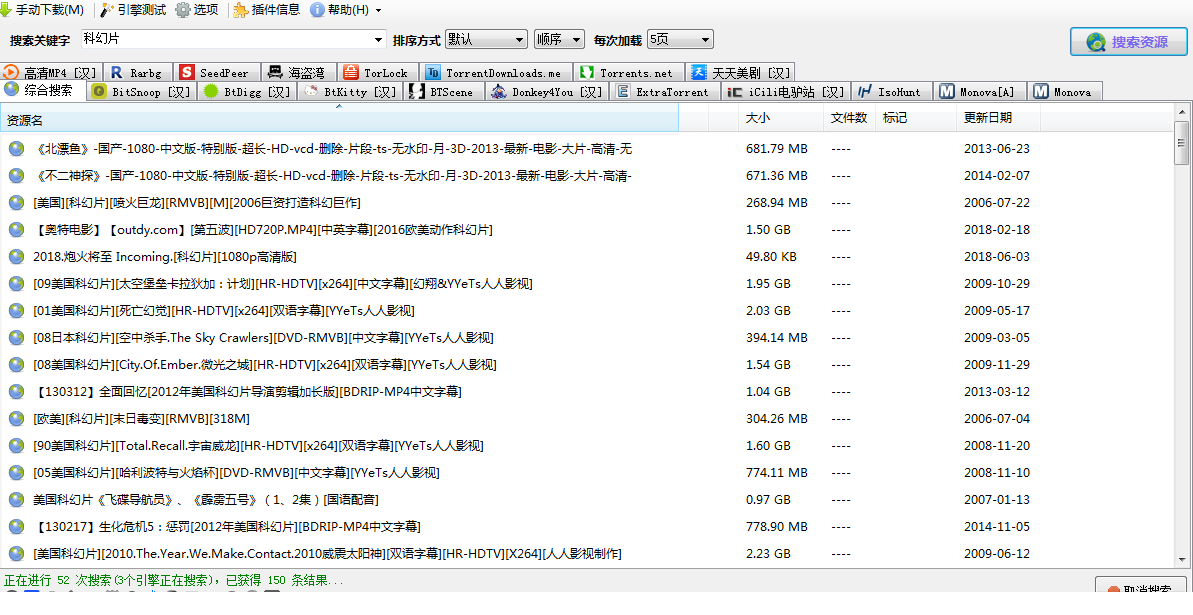This screenshot has height=615, width=1193.
Task: Select the 681.79 MB size cell
Action: [x=777, y=148]
